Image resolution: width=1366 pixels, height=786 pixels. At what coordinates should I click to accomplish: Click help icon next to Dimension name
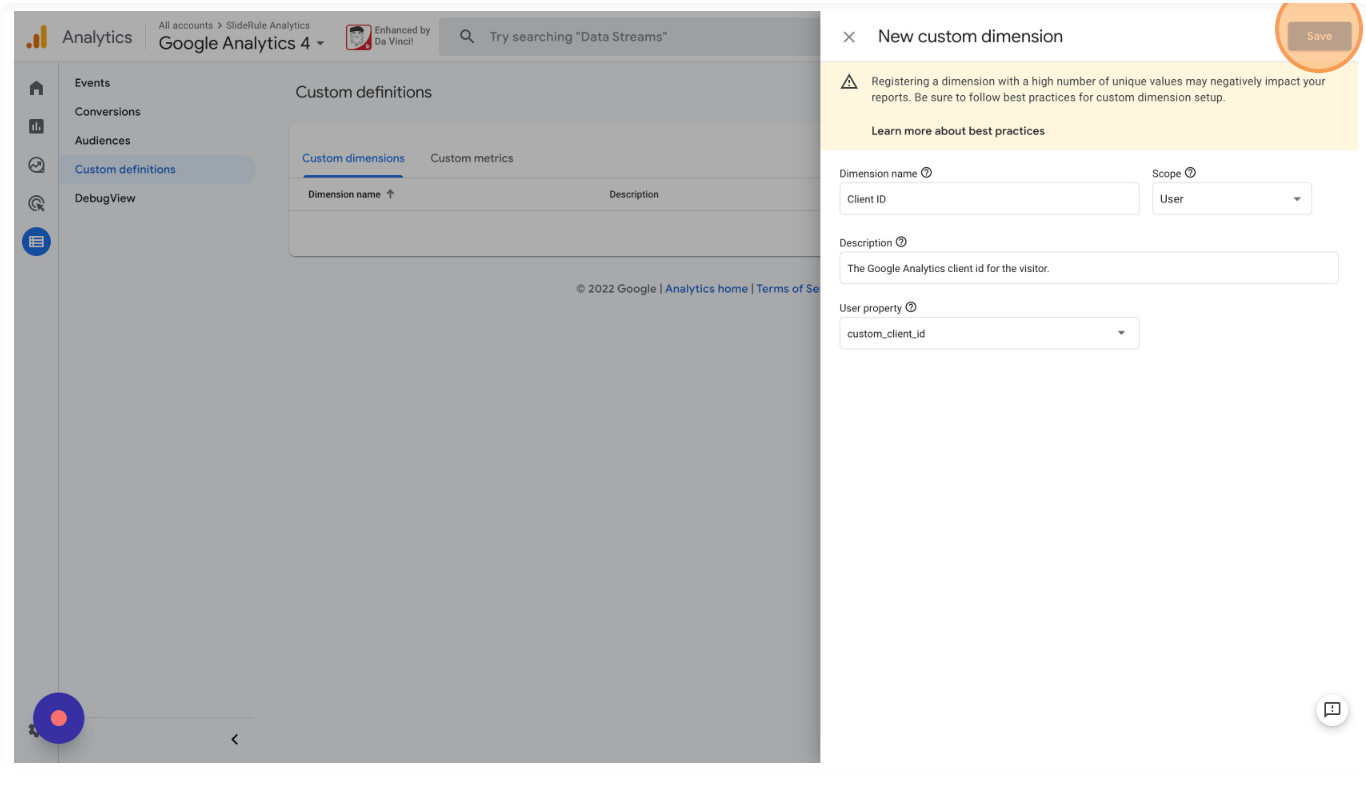point(926,173)
